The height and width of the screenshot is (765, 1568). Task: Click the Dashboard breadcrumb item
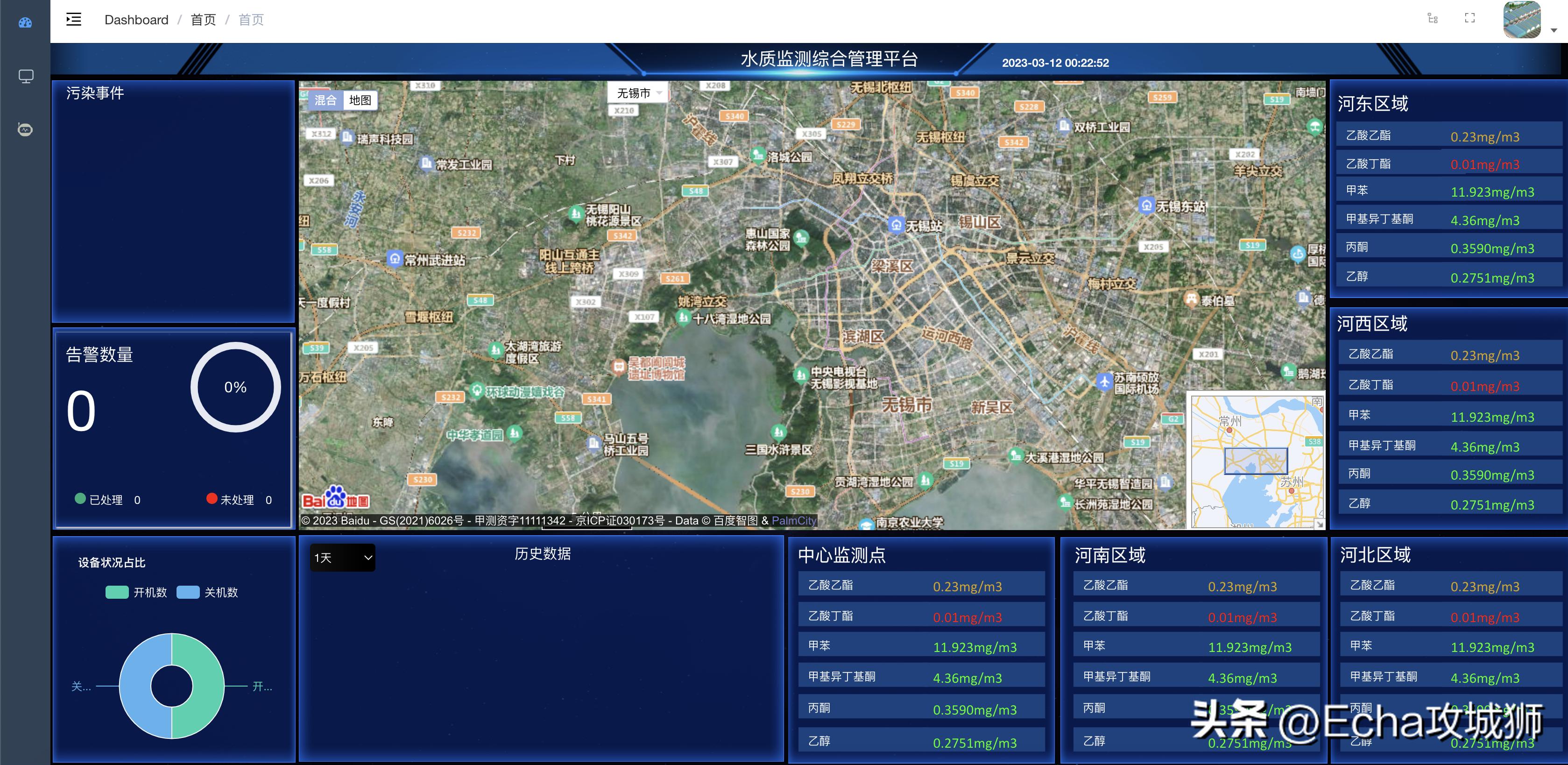tap(136, 20)
